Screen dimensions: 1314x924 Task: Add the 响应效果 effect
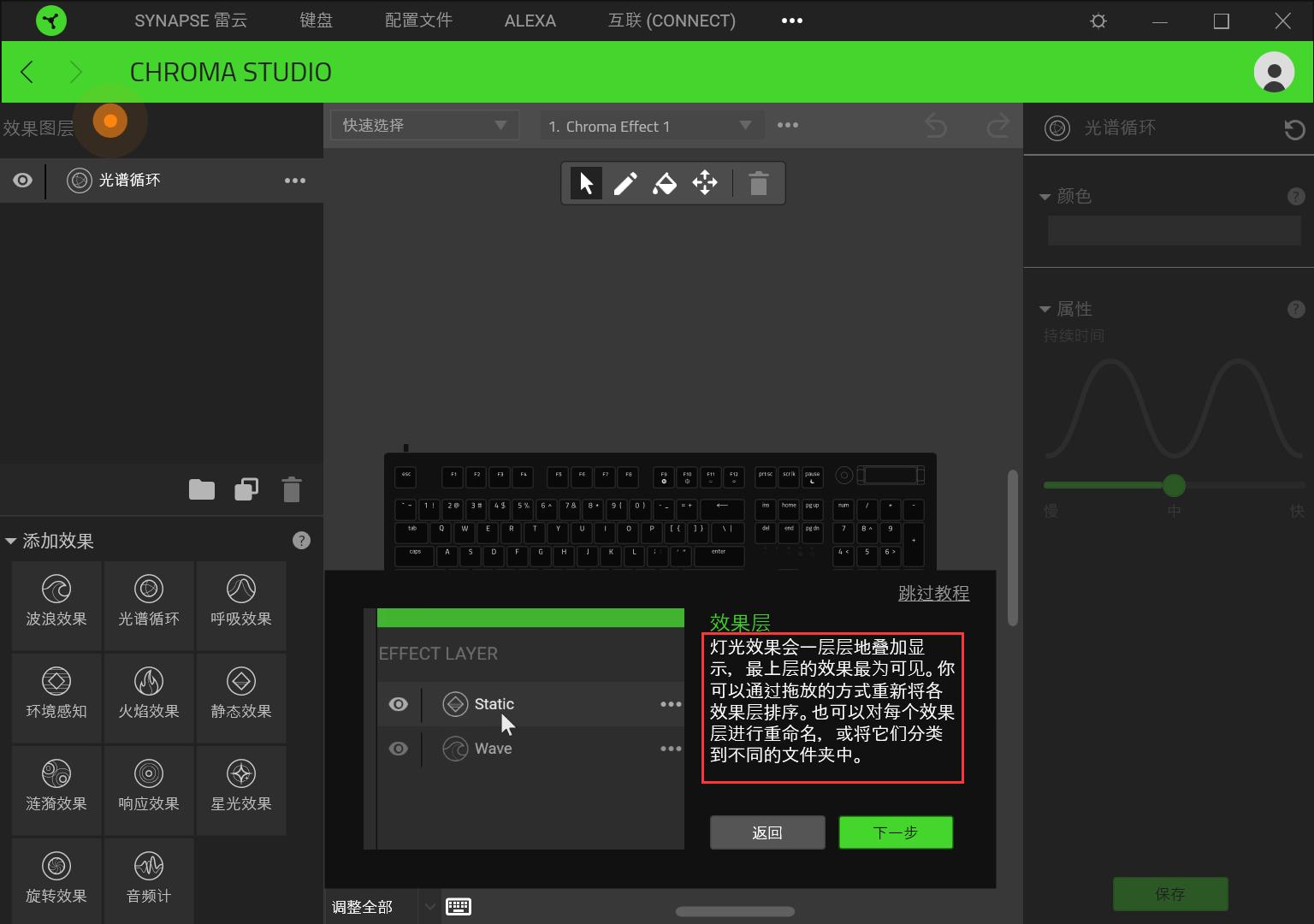pyautogui.click(x=149, y=790)
